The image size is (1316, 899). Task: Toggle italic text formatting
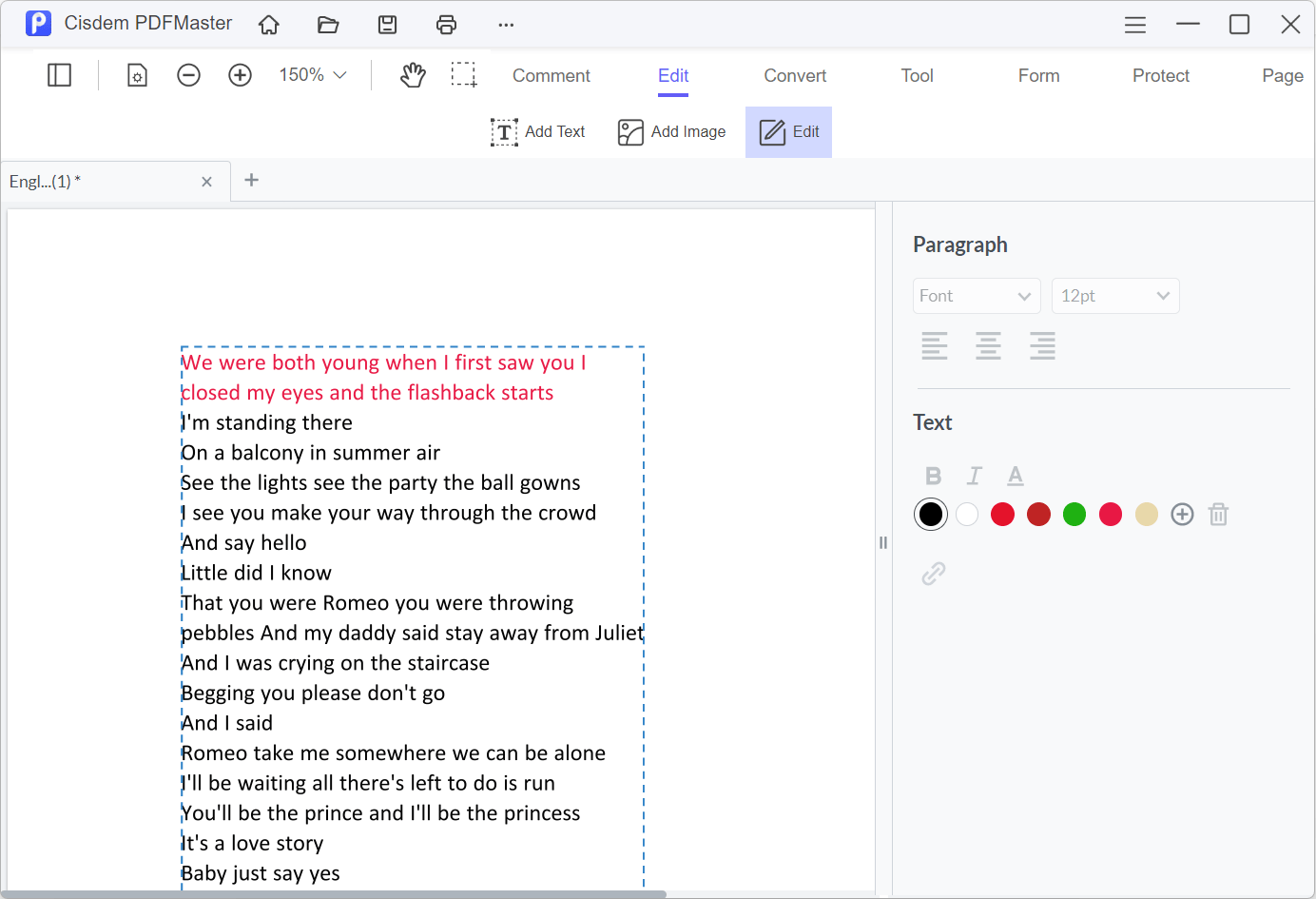975,476
